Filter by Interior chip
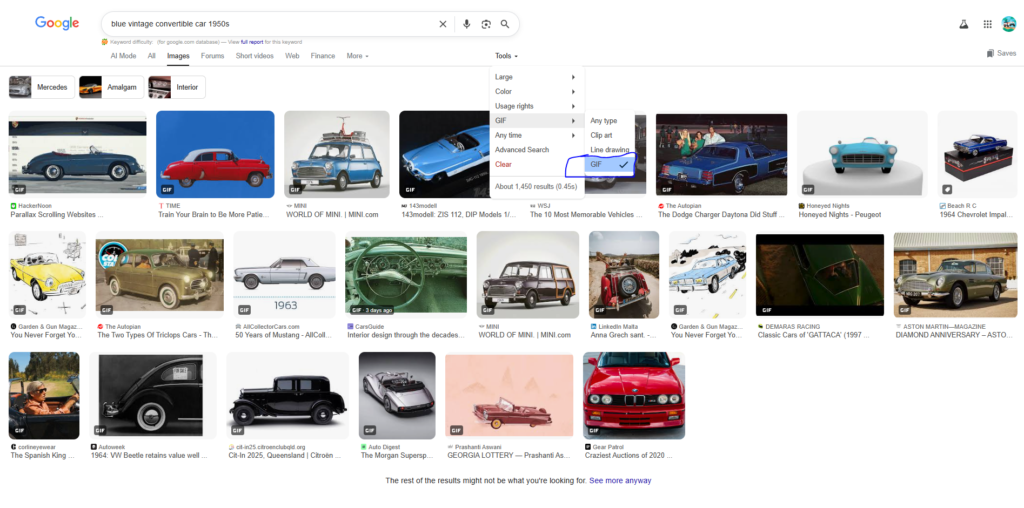 click(177, 87)
